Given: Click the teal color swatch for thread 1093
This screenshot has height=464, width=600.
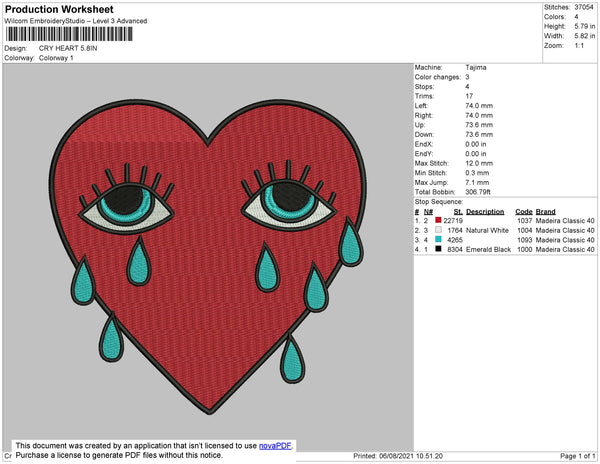Looking at the screenshot, I should coord(439,239).
